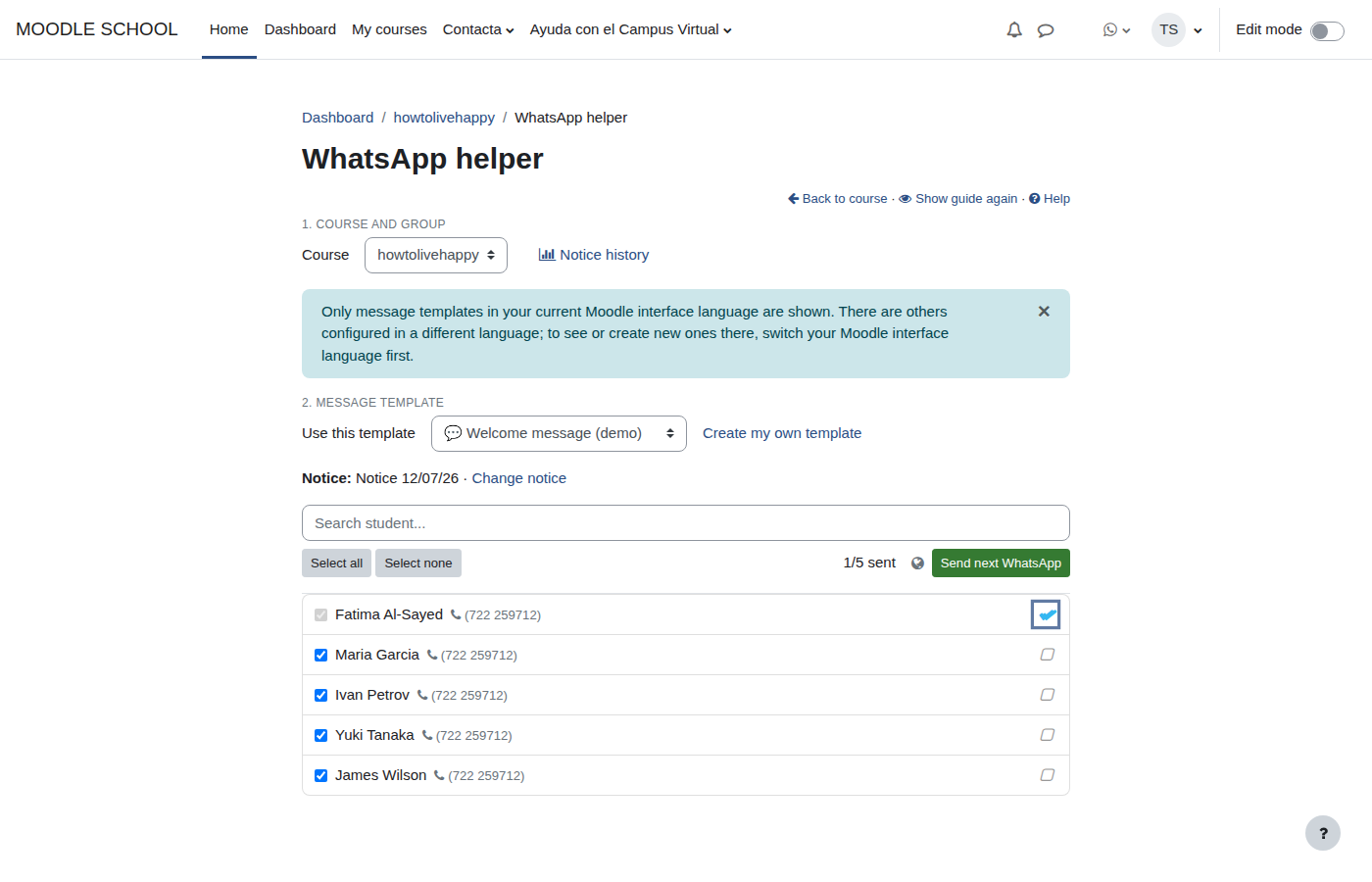Click the name Maria Garcia
Screen dimensions: 1372x882
click(x=377, y=655)
